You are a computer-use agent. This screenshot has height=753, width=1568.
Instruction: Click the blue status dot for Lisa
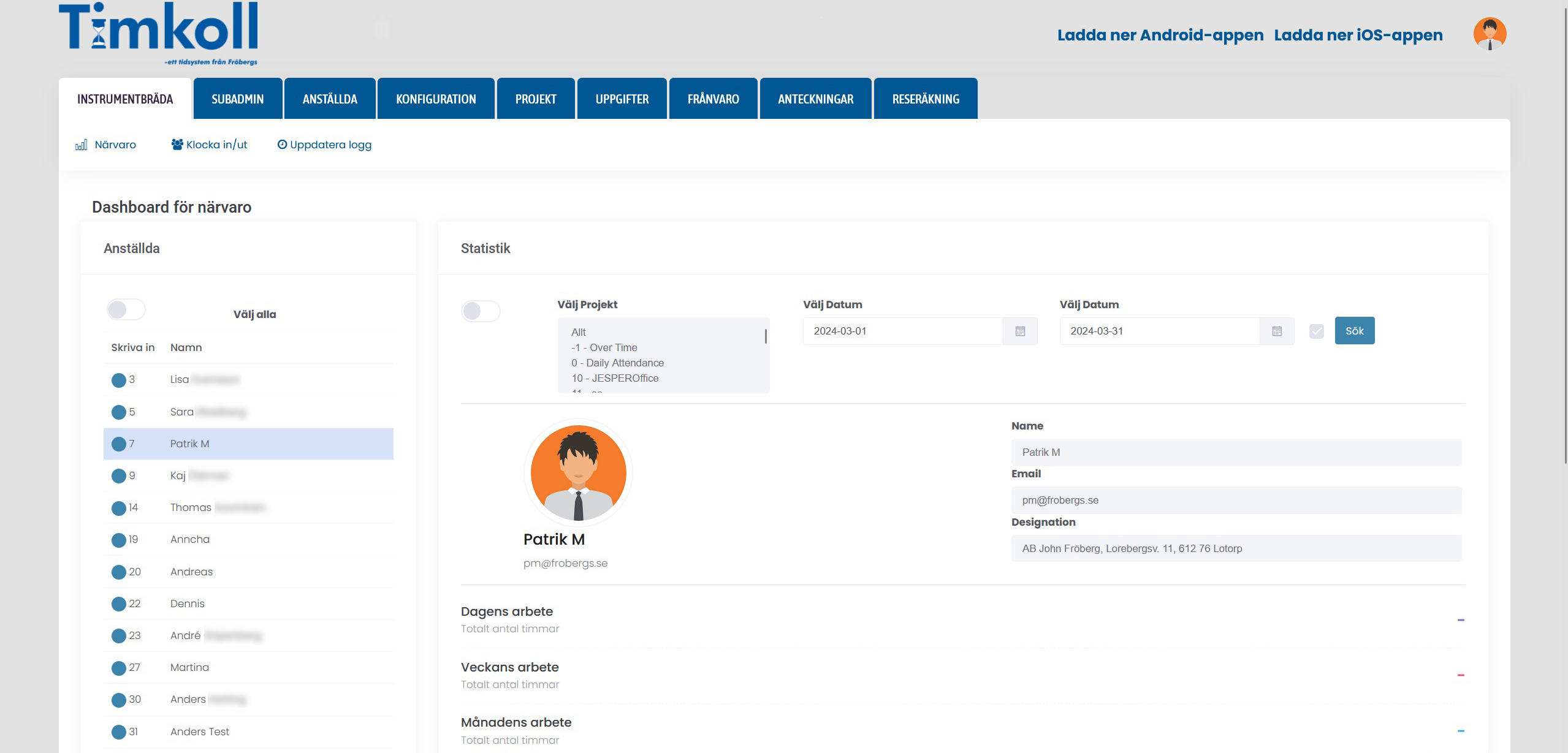(x=118, y=380)
